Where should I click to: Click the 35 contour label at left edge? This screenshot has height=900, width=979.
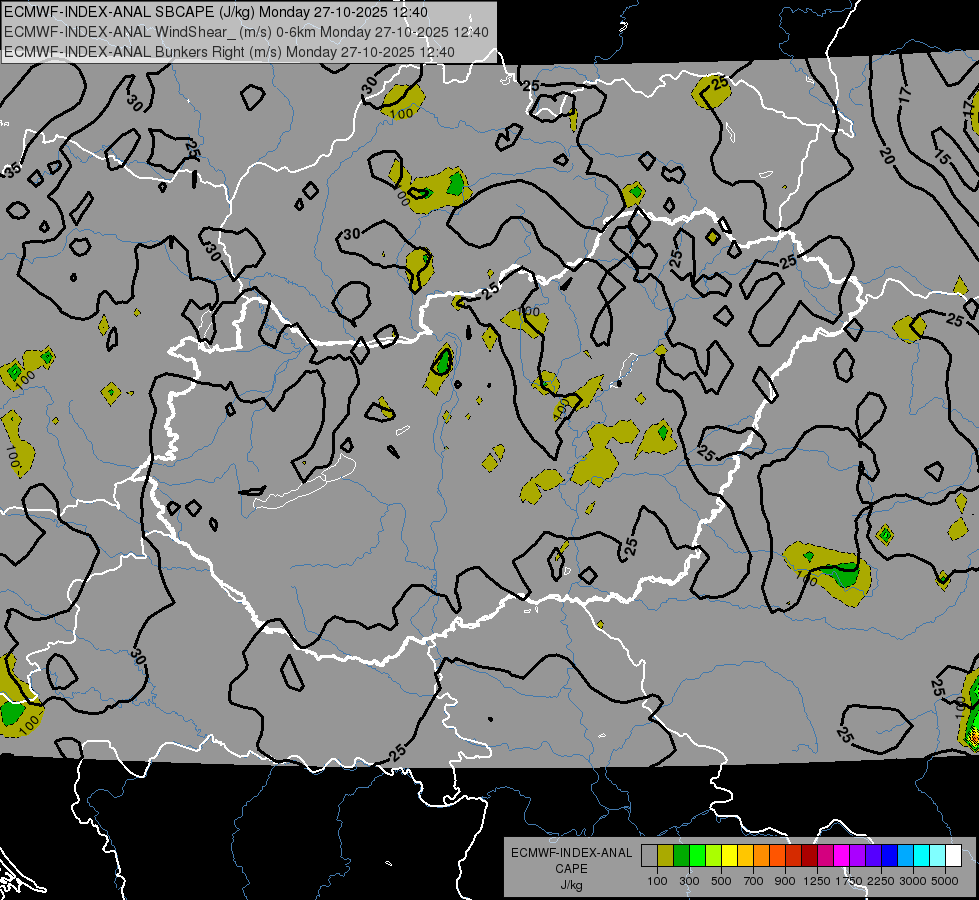point(11,169)
